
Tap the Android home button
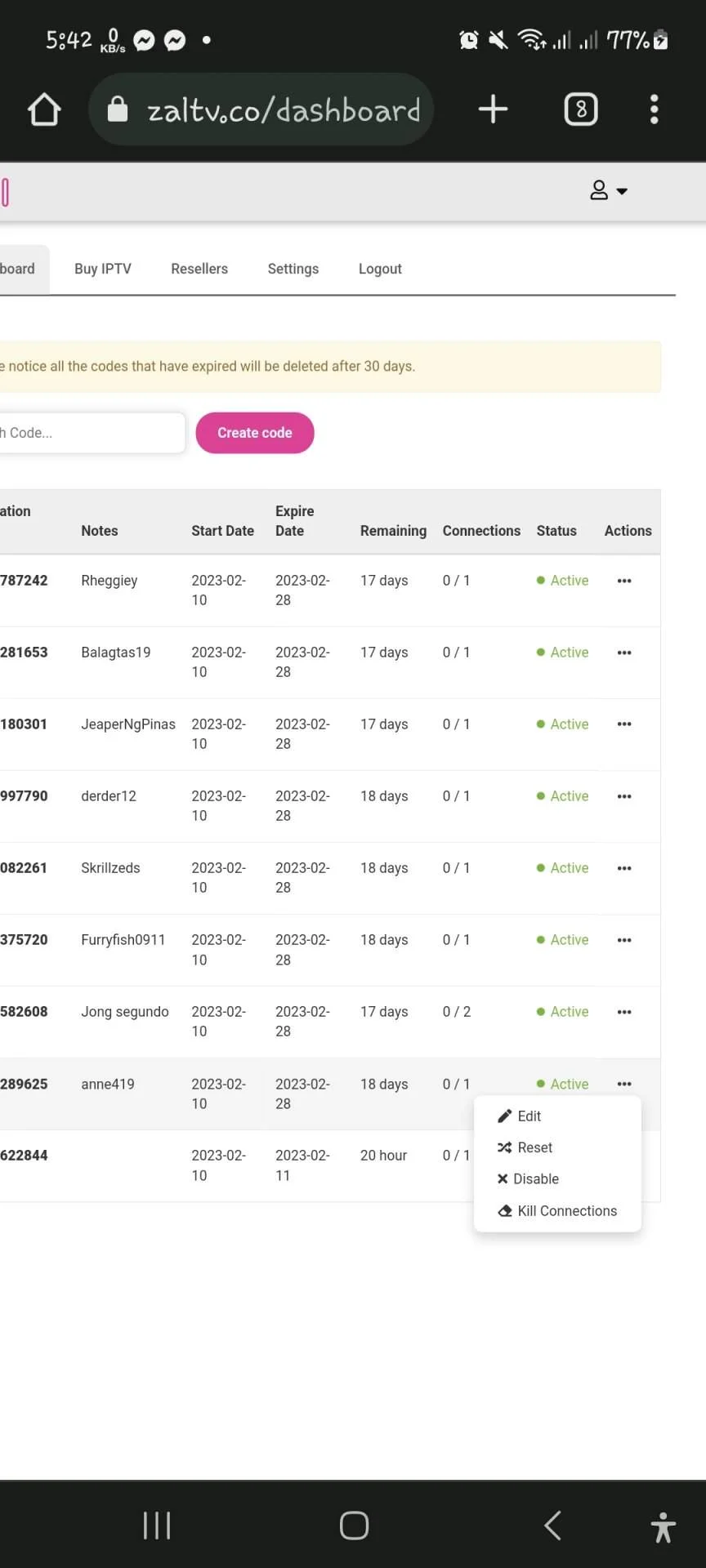pyautogui.click(x=354, y=1526)
